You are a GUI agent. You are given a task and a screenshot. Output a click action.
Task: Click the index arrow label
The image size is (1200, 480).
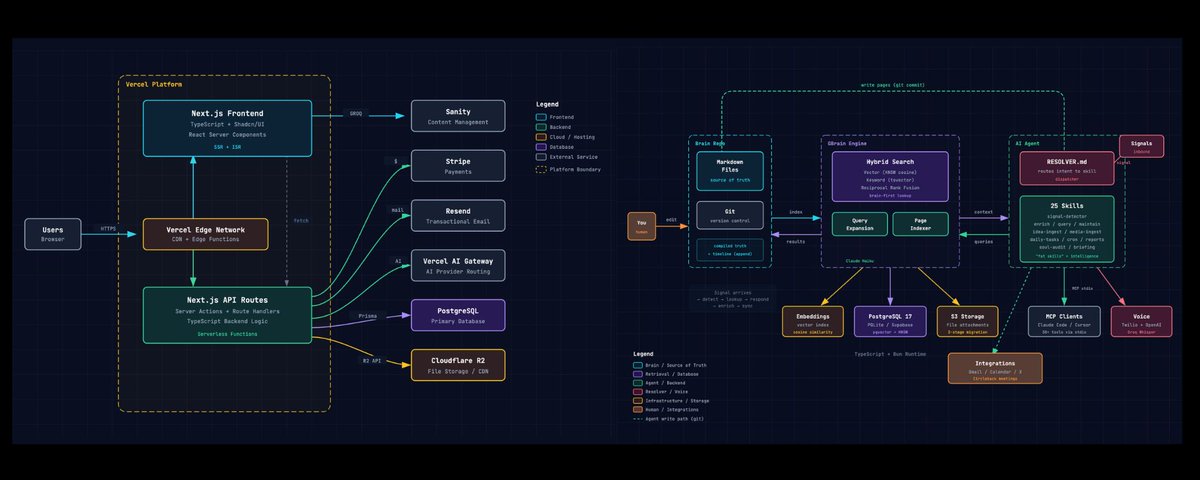tap(795, 212)
